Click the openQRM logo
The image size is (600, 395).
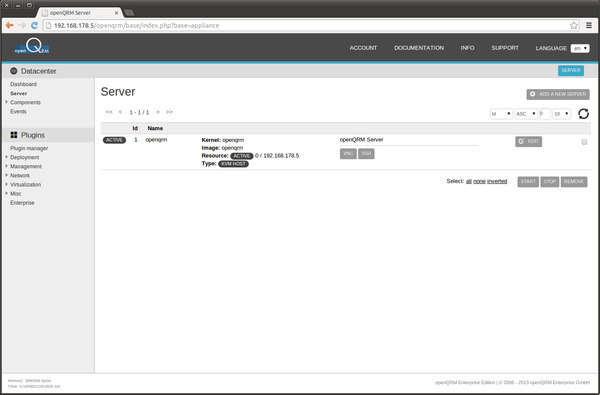point(32,47)
